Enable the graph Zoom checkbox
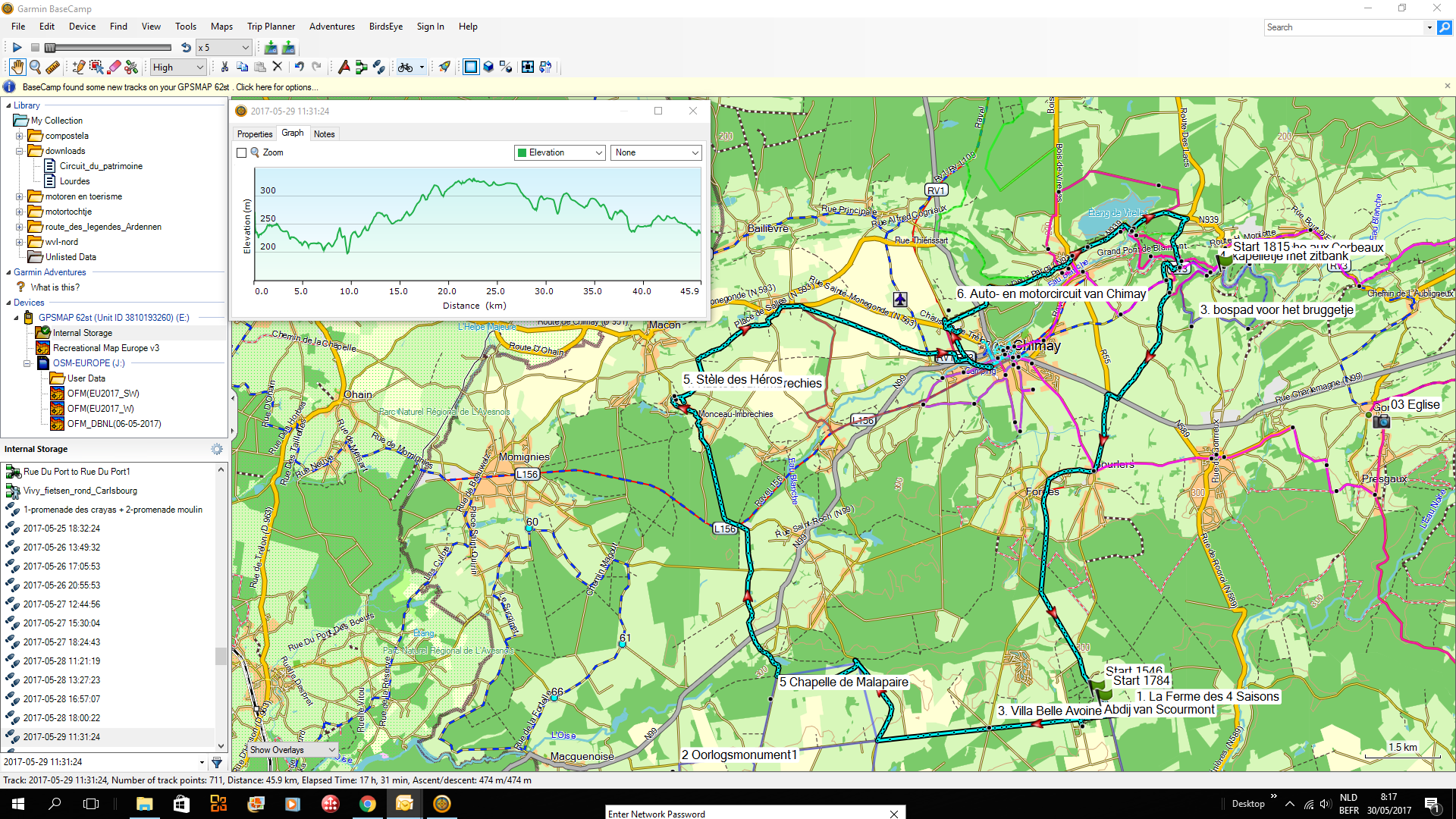The height and width of the screenshot is (819, 1456). 242,153
